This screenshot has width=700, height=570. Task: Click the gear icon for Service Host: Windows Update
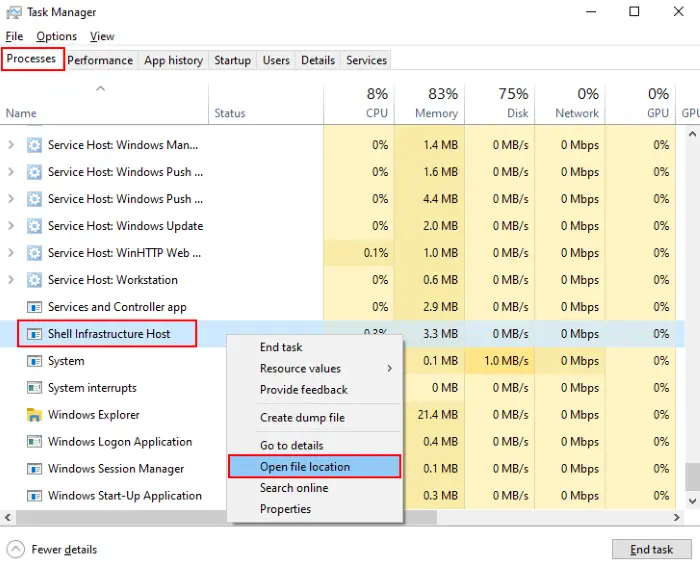(x=34, y=226)
